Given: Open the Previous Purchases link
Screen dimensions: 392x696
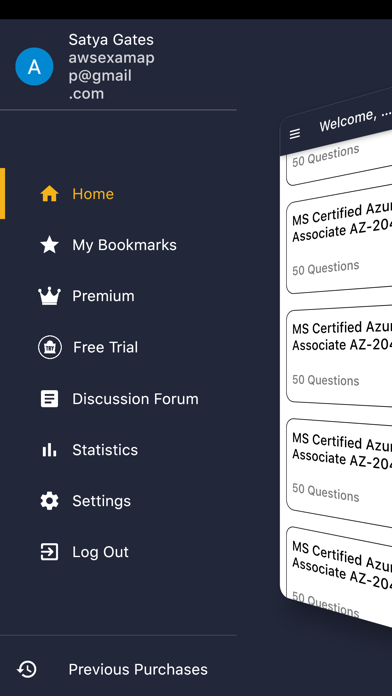Looking at the screenshot, I should (138, 669).
